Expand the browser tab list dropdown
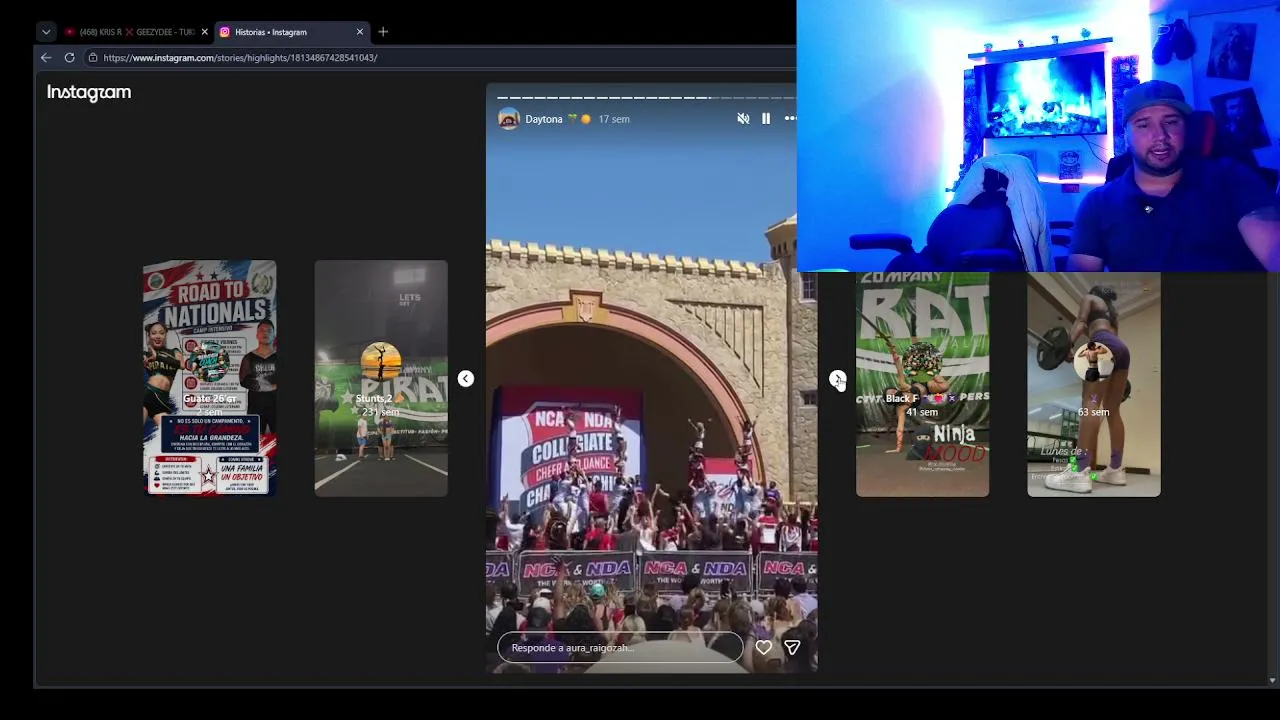The height and width of the screenshot is (720, 1280). [x=46, y=32]
